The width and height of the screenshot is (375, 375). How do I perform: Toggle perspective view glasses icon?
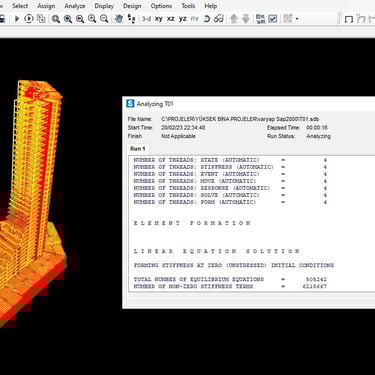tap(219, 19)
